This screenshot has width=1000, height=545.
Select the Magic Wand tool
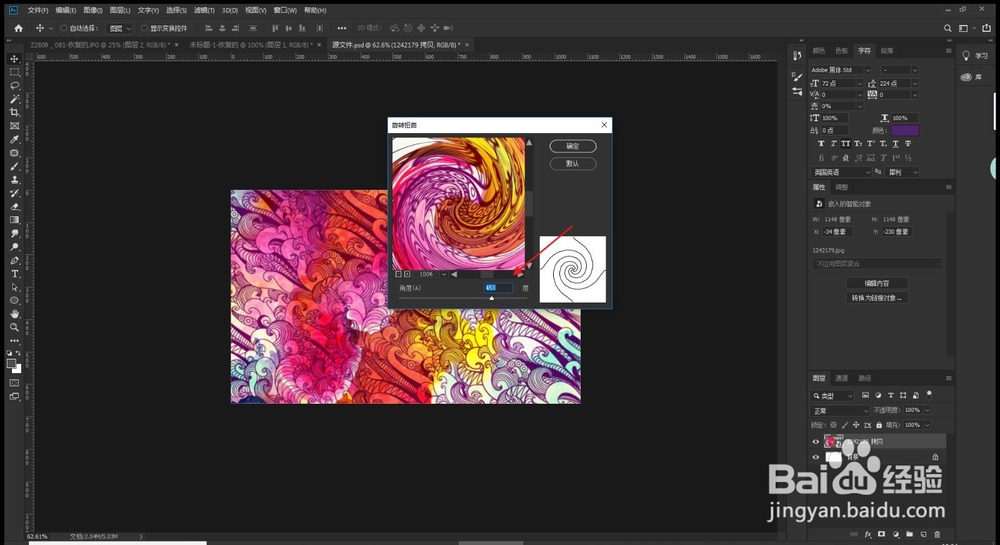[x=14, y=99]
